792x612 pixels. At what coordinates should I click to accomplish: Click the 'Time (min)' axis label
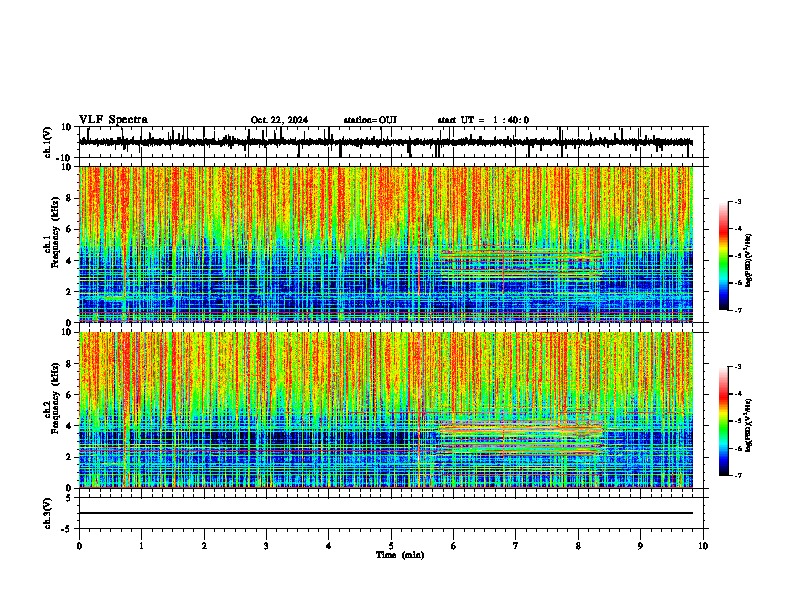click(400, 555)
